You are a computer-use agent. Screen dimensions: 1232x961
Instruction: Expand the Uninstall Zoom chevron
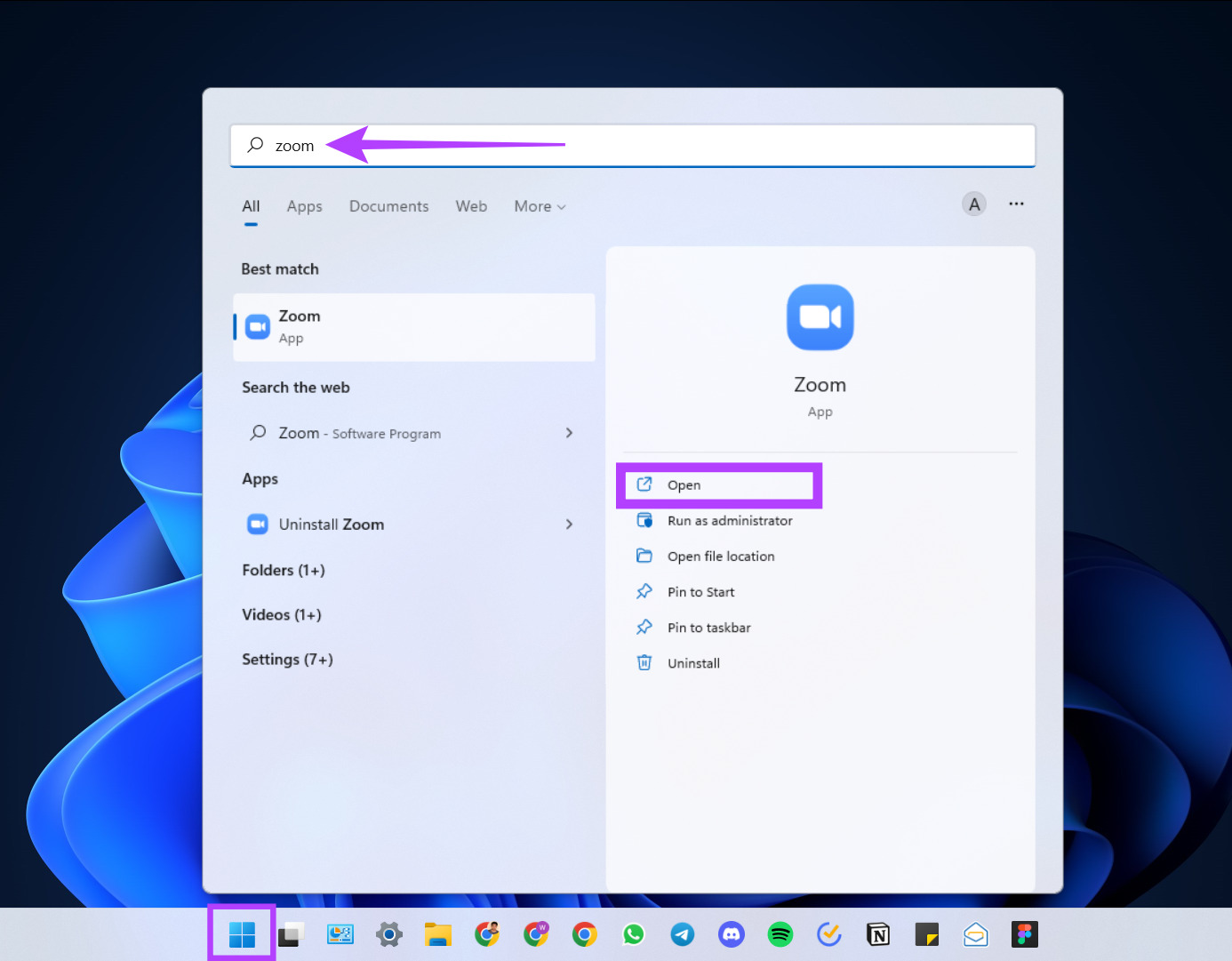(x=569, y=525)
